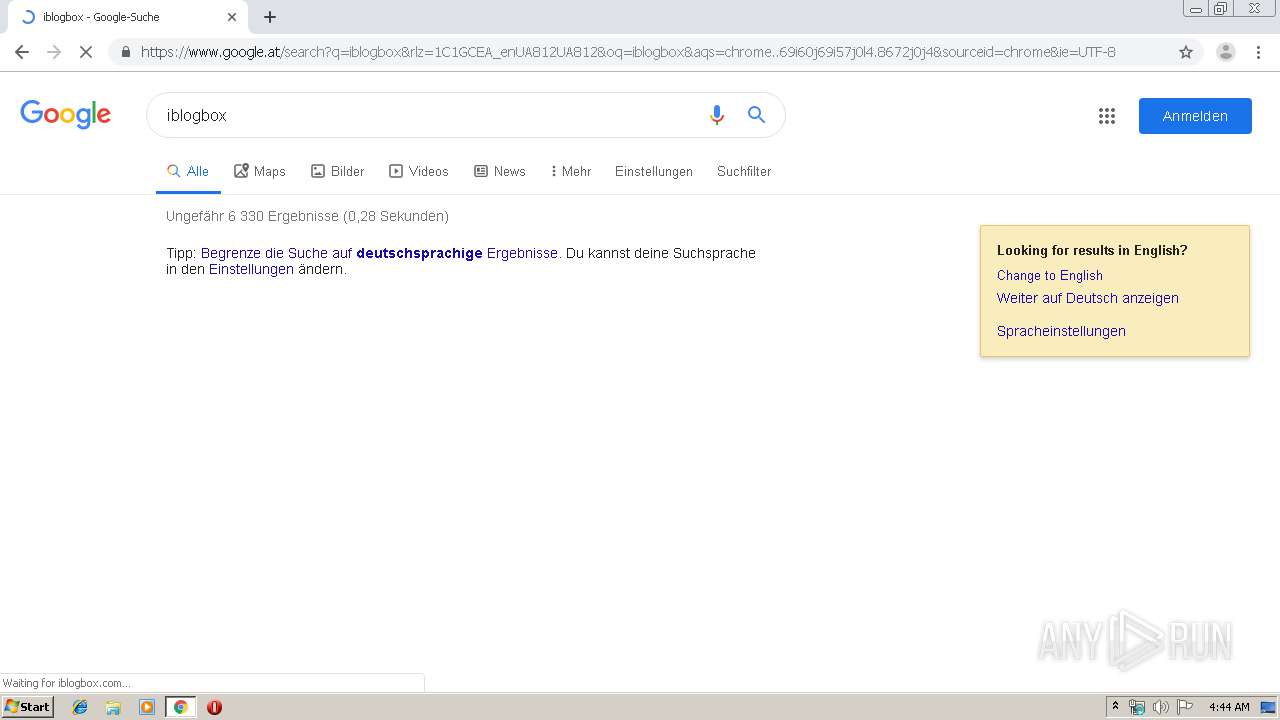Open the media player taskbar icon
Screen dimensions: 1280x720
pos(147,707)
